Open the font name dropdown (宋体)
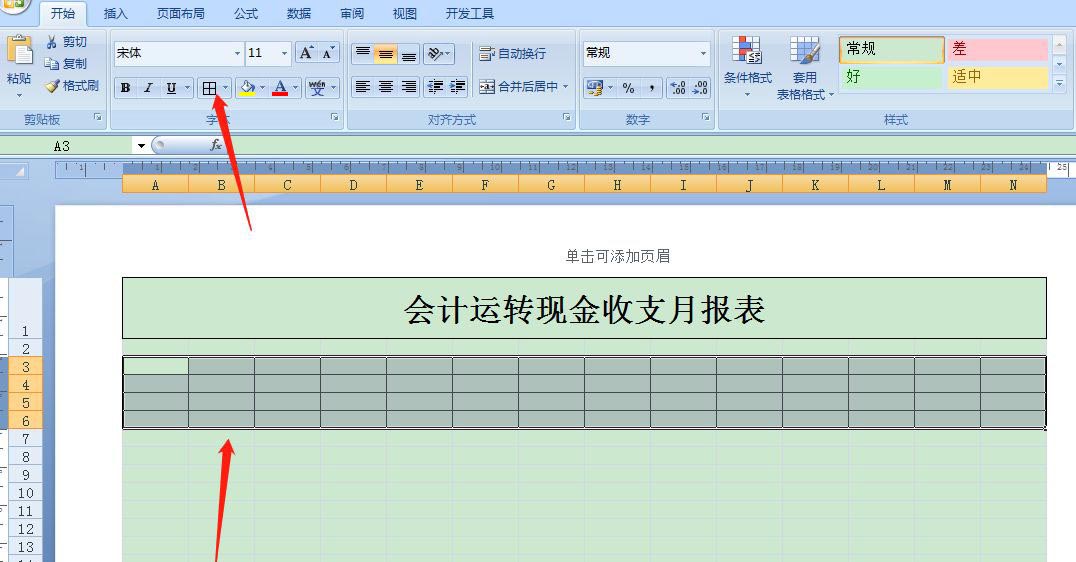The image size is (1076, 562). point(237,53)
